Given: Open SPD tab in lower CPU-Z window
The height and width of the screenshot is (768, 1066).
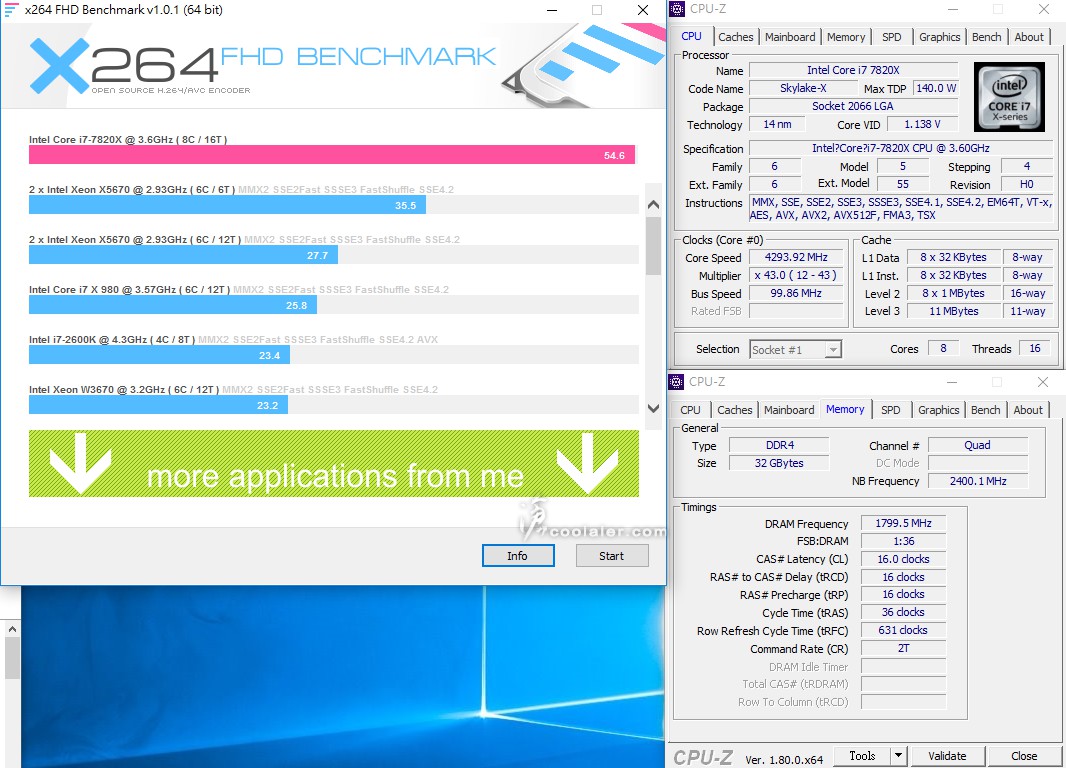Looking at the screenshot, I should (x=891, y=410).
